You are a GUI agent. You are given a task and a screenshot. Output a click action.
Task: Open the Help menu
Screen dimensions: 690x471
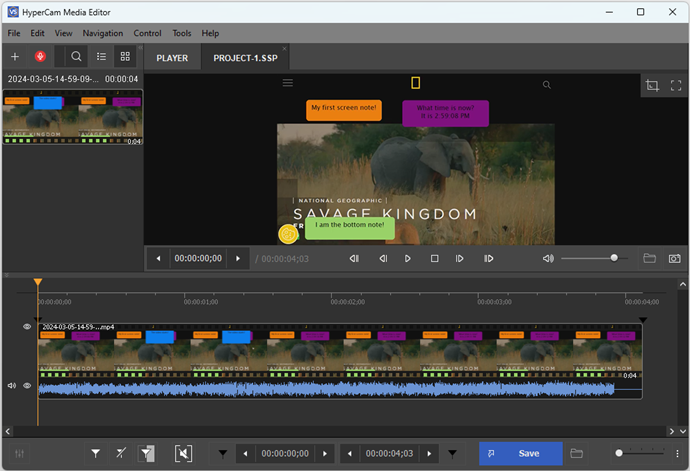point(210,33)
